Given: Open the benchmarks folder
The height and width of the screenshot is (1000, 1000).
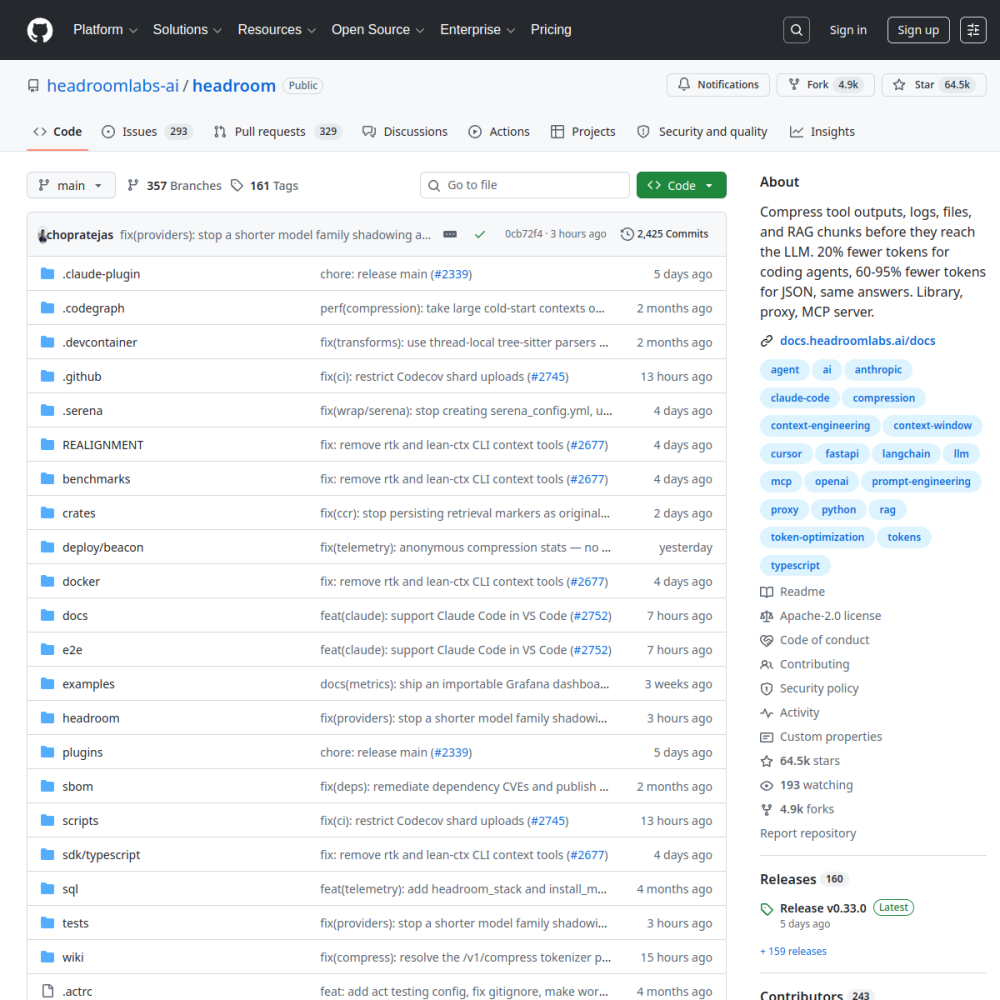Looking at the screenshot, I should pyautogui.click(x=96, y=479).
